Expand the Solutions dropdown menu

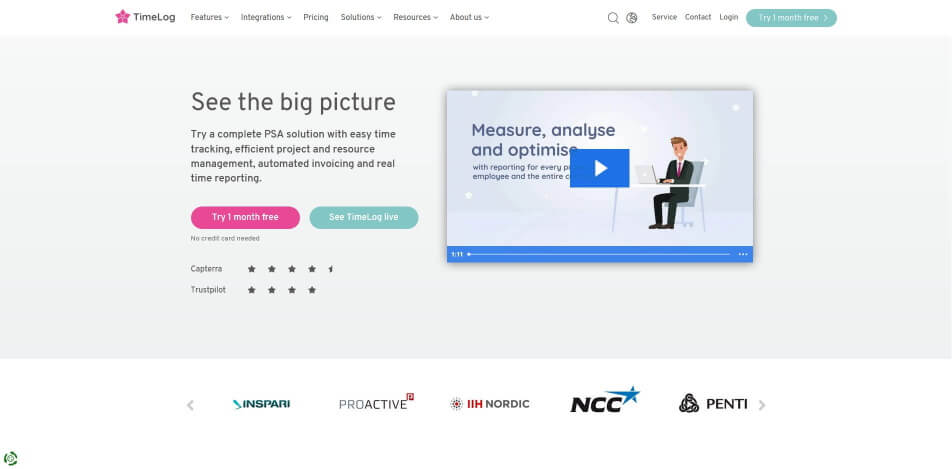[361, 18]
